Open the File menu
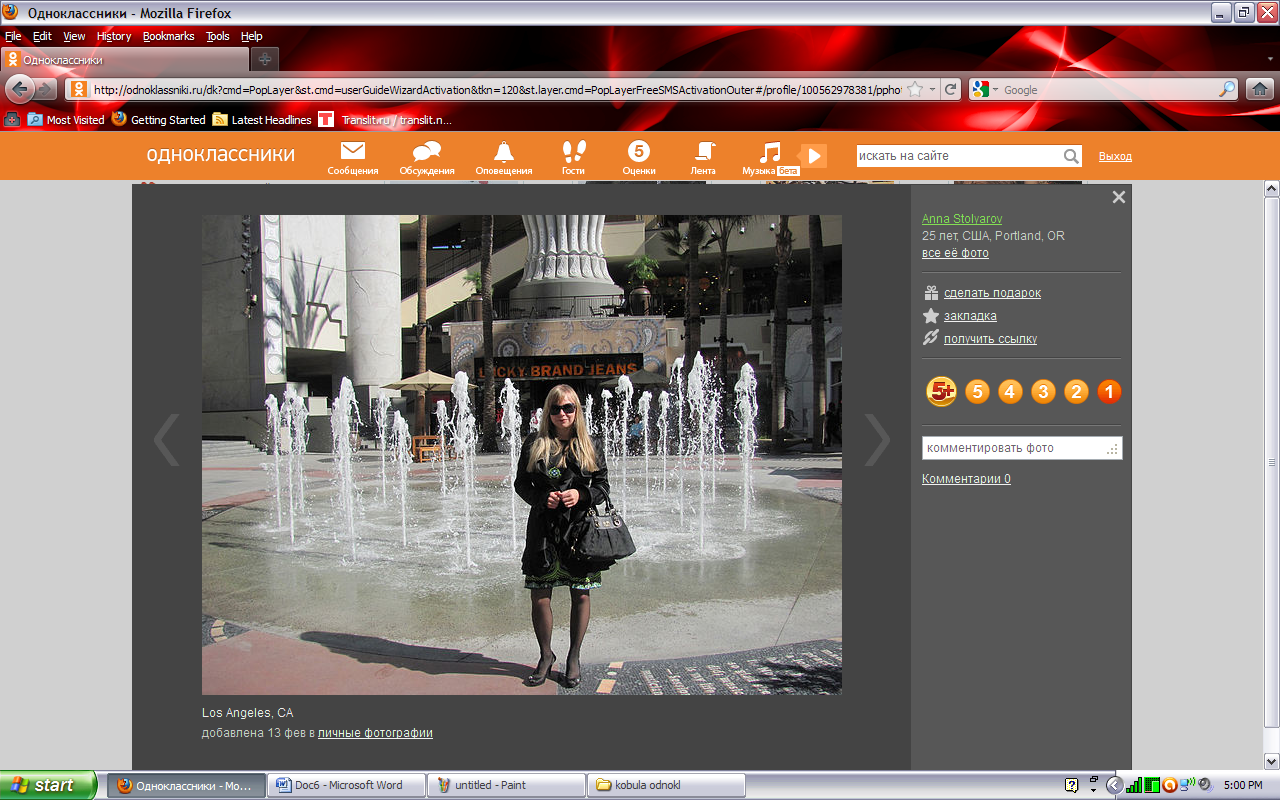The width and height of the screenshot is (1280, 800). 13,36
